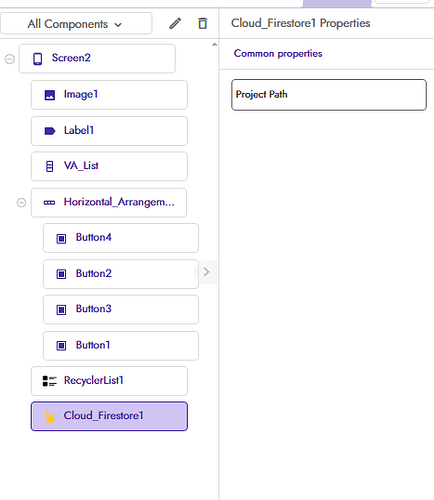This screenshot has width=434, height=500.
Task: Click the Image1 picture icon
Action: pyautogui.click(x=50, y=95)
